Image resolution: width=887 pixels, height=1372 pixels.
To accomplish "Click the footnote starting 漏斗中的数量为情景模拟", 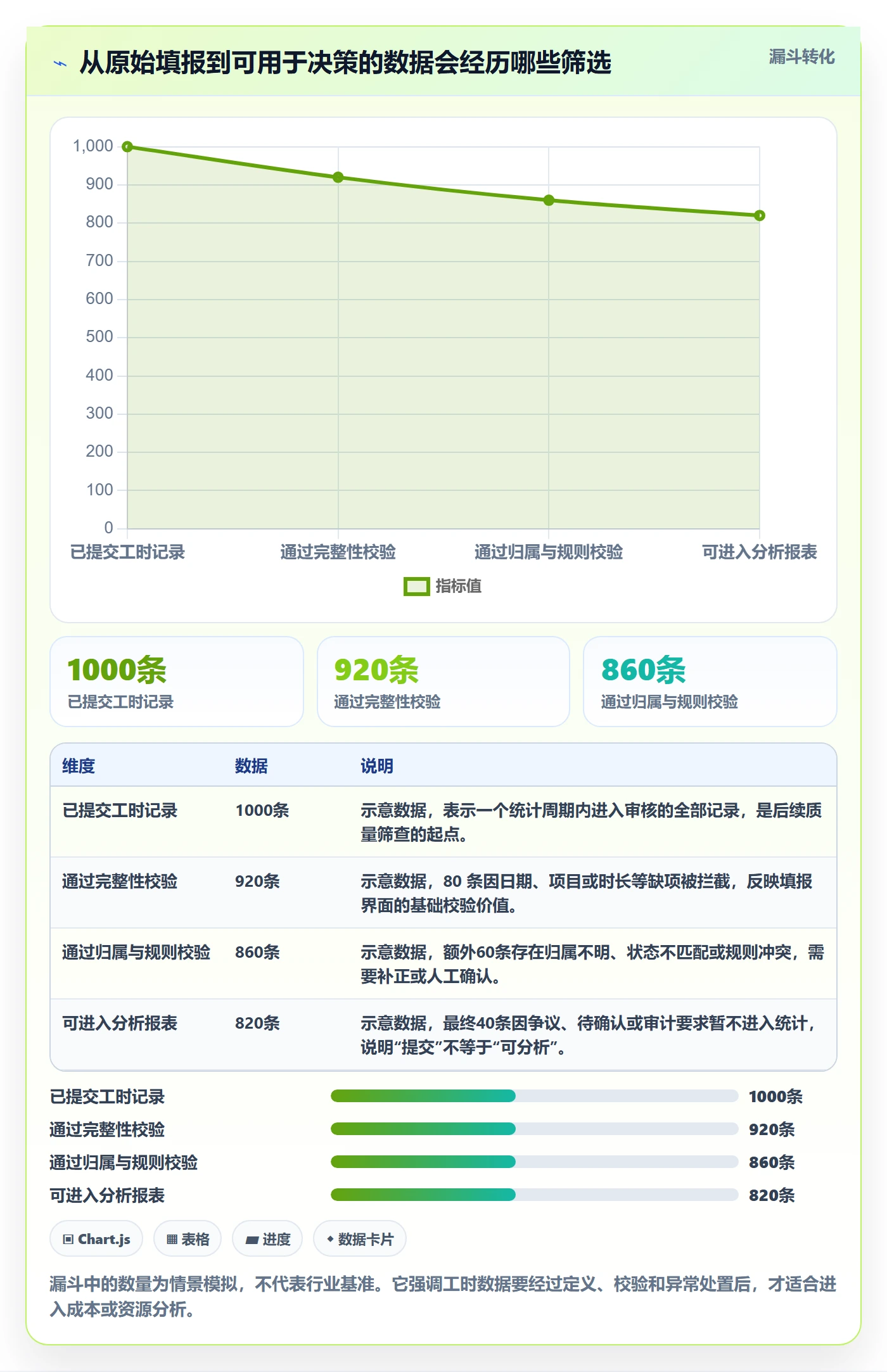I will pyautogui.click(x=443, y=1297).
